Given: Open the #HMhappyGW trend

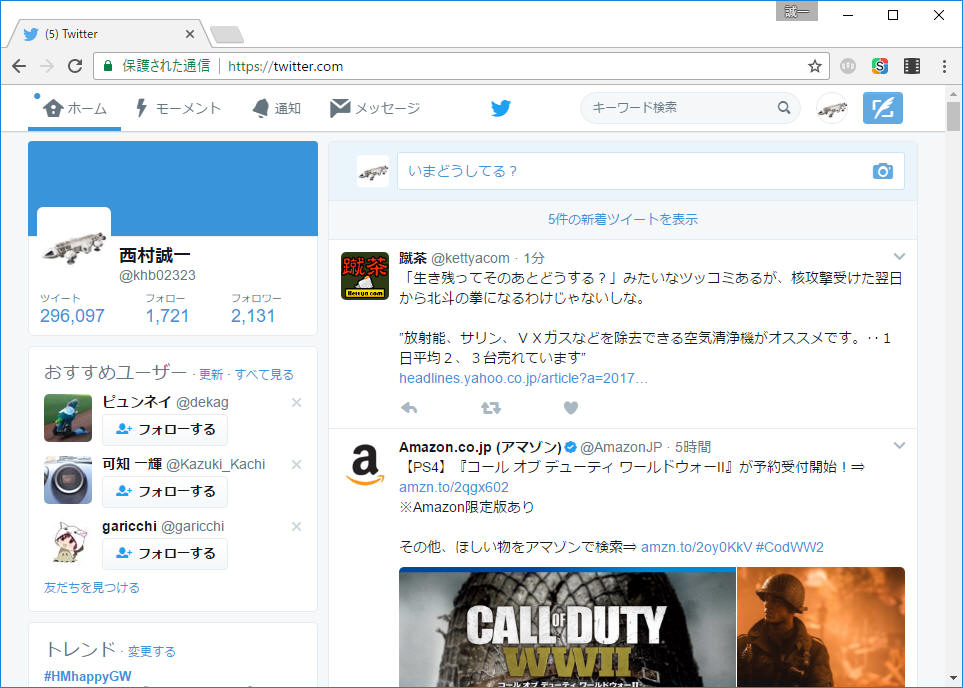Looking at the screenshot, I should [x=88, y=676].
